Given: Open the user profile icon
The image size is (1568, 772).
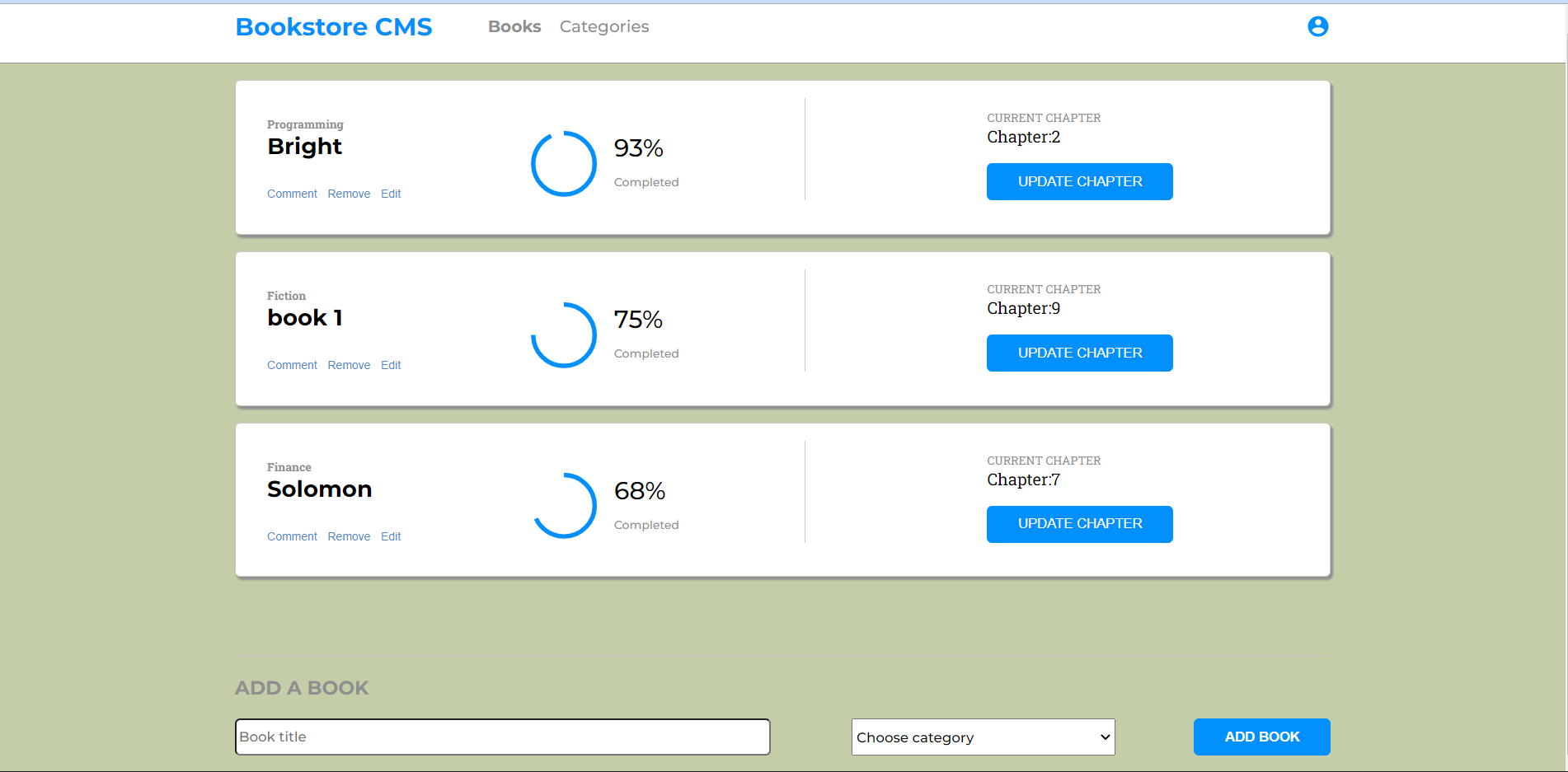Looking at the screenshot, I should pos(1317,26).
